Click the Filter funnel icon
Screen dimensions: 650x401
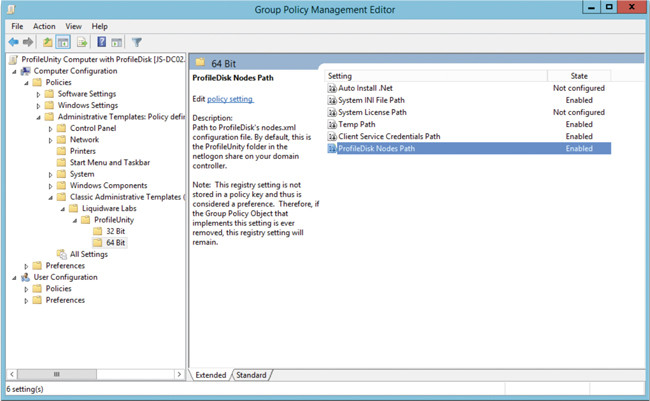point(136,42)
